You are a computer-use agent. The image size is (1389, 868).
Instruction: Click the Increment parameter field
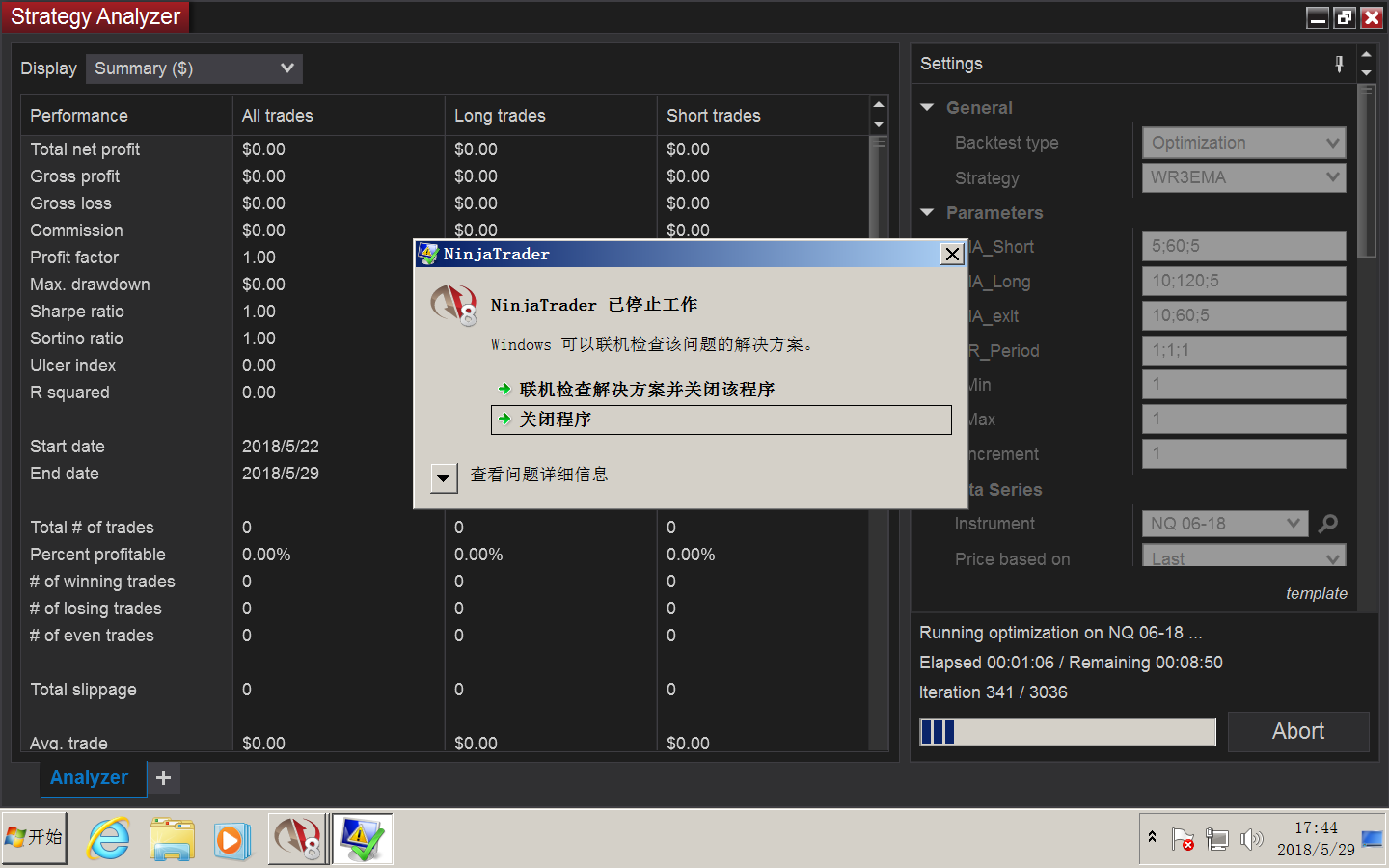coord(1243,453)
